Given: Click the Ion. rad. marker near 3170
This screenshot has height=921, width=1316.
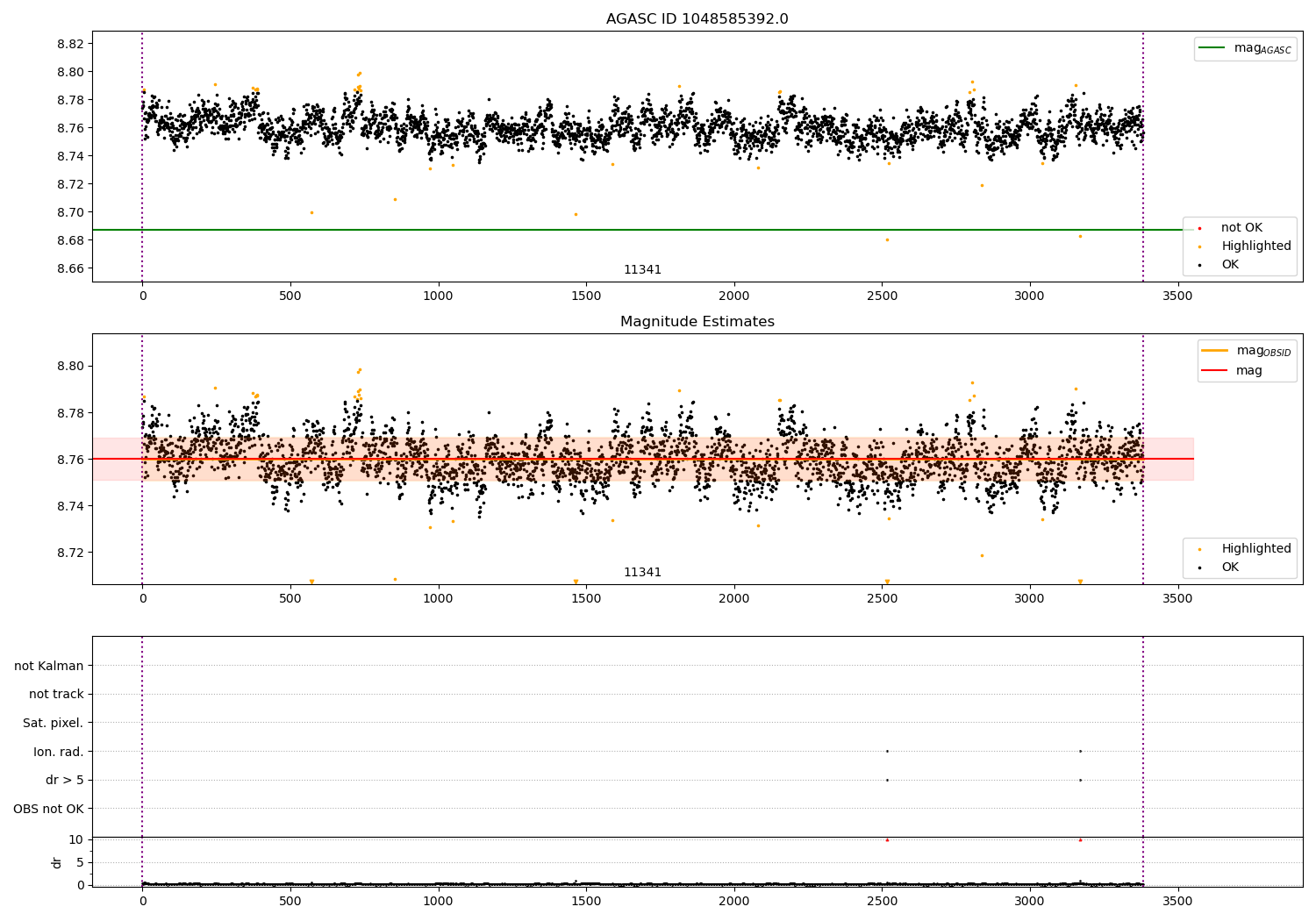Looking at the screenshot, I should [1080, 751].
